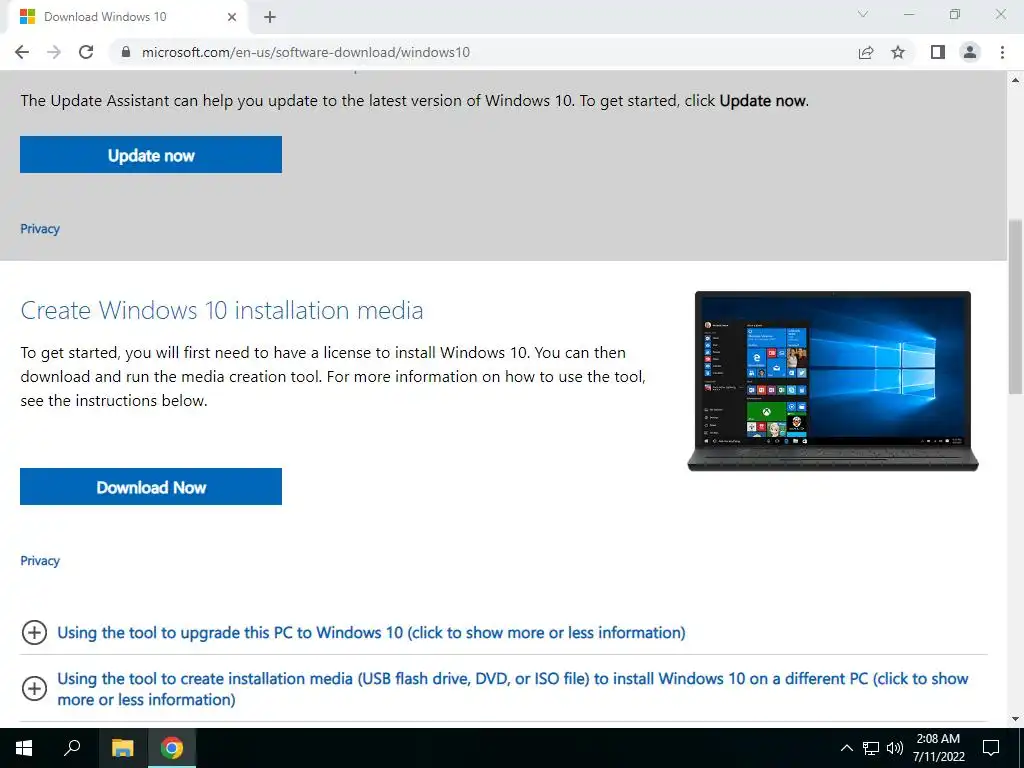View site security via the padlock icon
The height and width of the screenshot is (768, 1024).
click(126, 52)
